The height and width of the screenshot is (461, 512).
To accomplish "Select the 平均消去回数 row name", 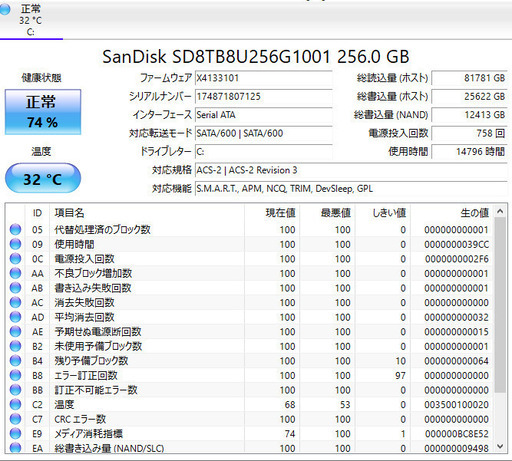I will [84, 317].
